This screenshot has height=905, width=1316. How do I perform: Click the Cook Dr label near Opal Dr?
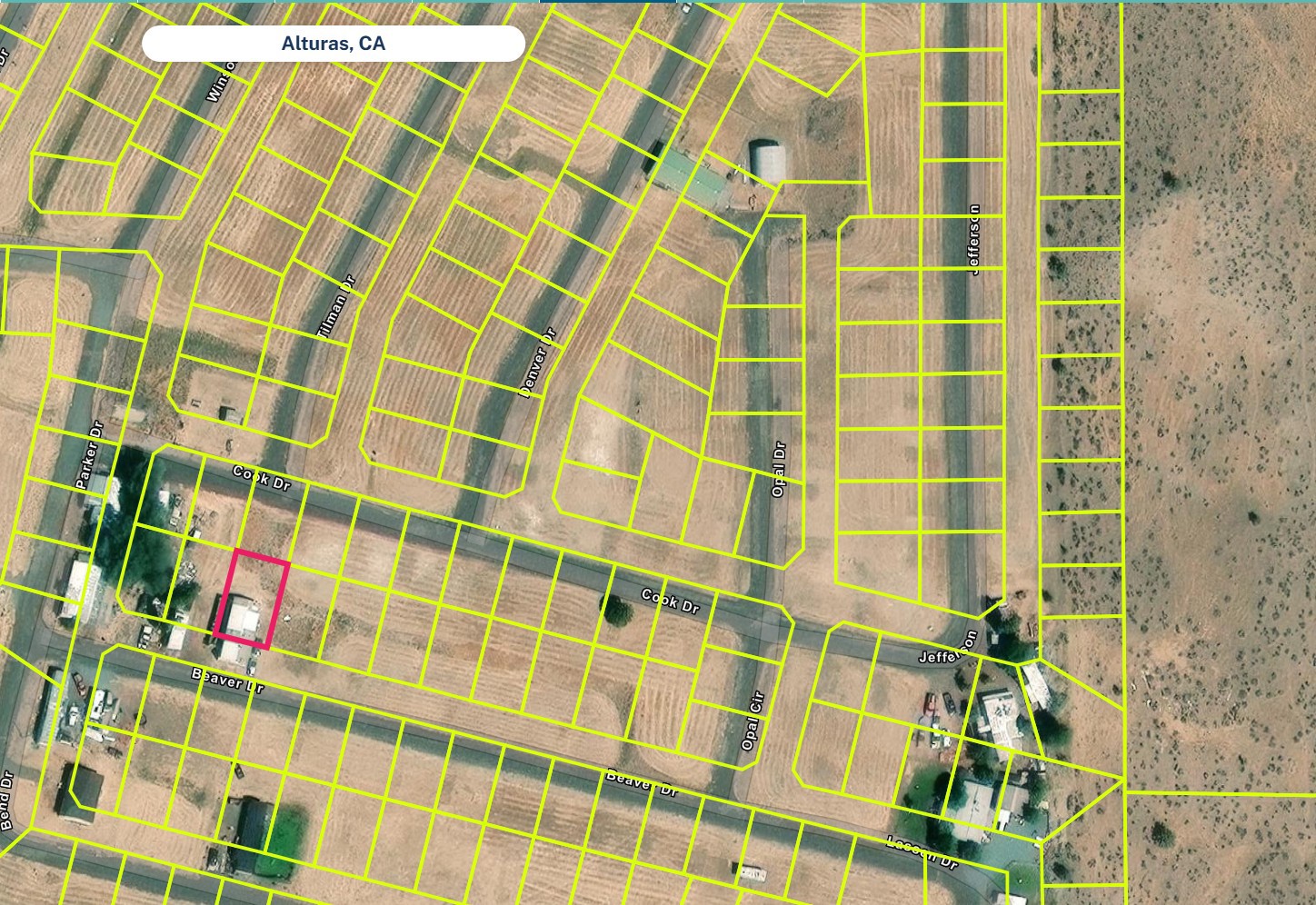coord(671,601)
